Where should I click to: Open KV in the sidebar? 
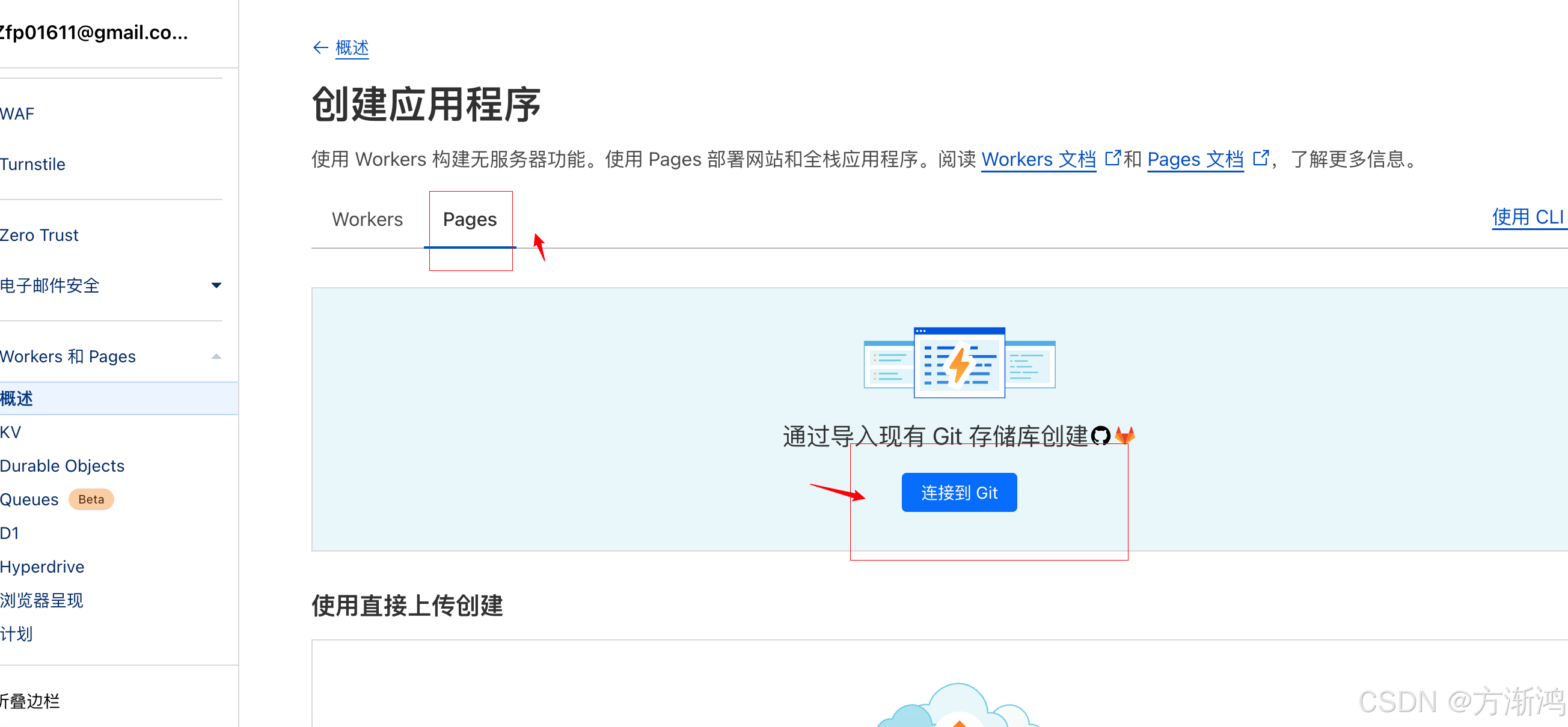click(x=11, y=433)
